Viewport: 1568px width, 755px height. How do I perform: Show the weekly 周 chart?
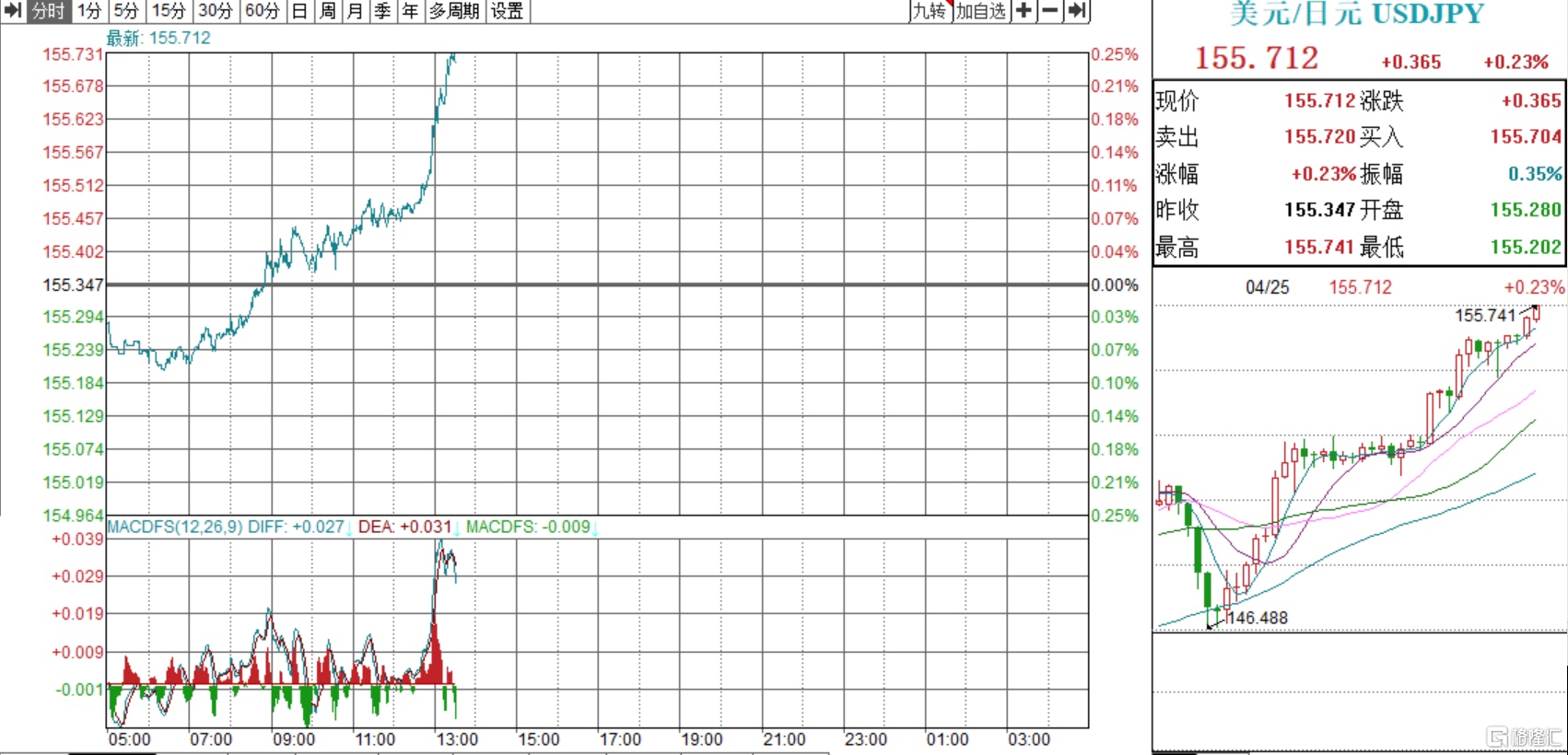click(x=327, y=11)
